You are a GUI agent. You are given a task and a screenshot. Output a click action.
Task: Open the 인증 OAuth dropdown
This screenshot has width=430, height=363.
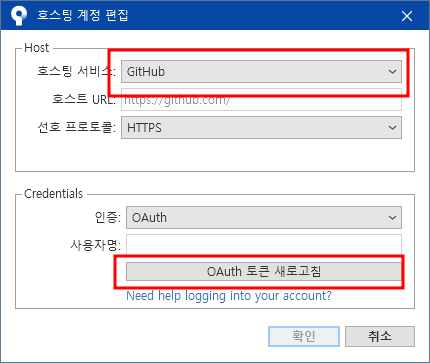point(264,217)
